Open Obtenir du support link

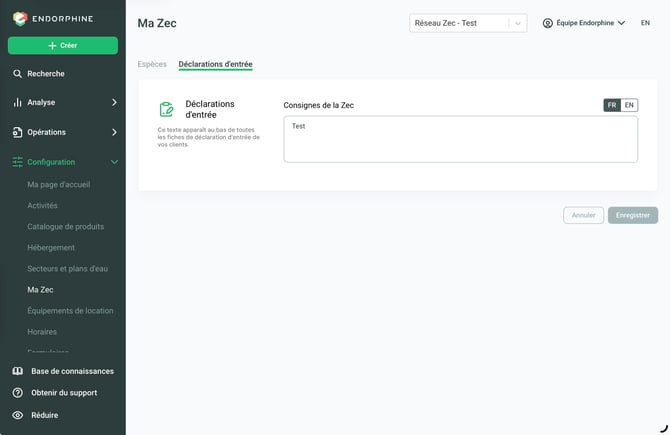tap(64, 393)
